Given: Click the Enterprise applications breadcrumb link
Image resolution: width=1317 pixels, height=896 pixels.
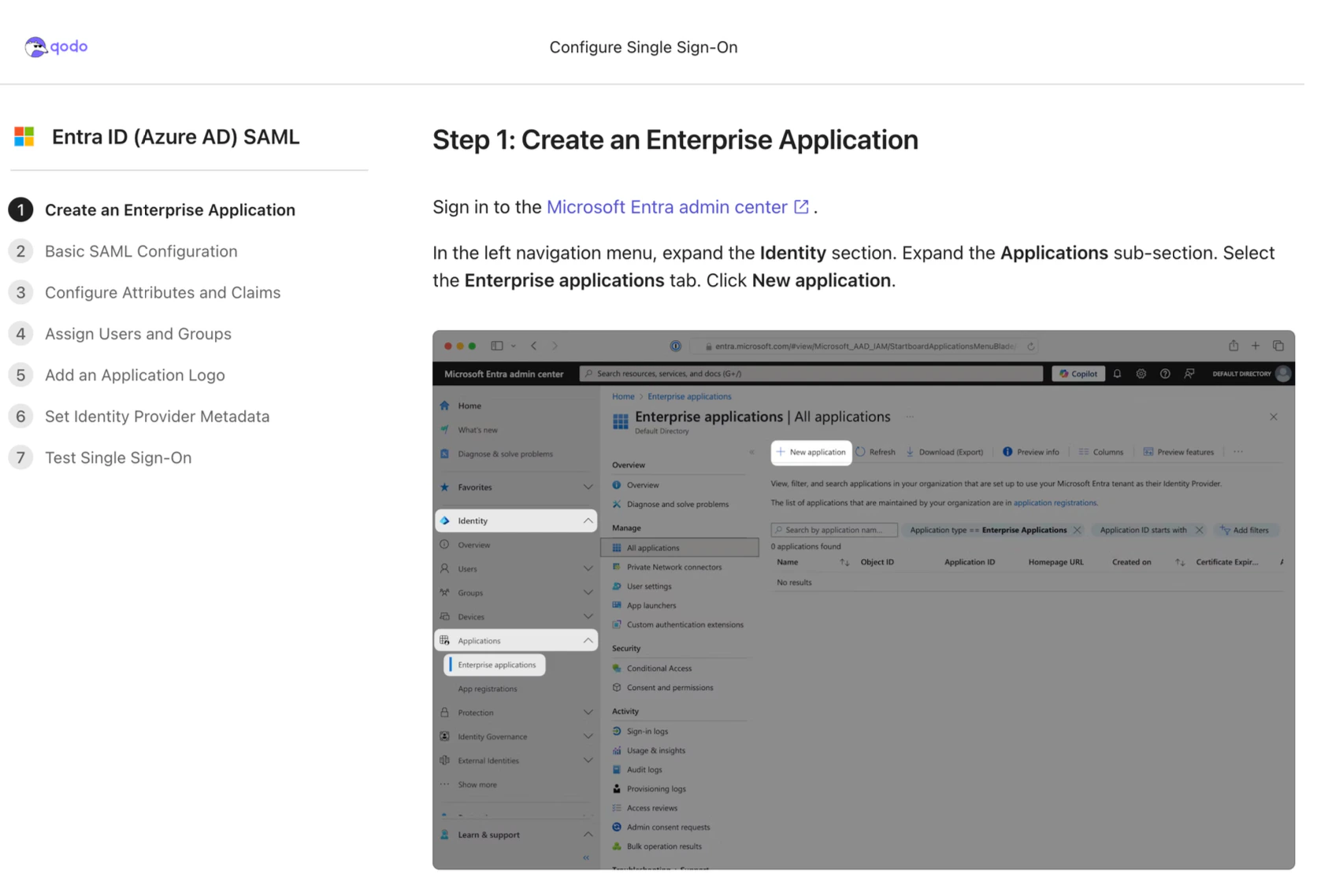Looking at the screenshot, I should 689,397.
